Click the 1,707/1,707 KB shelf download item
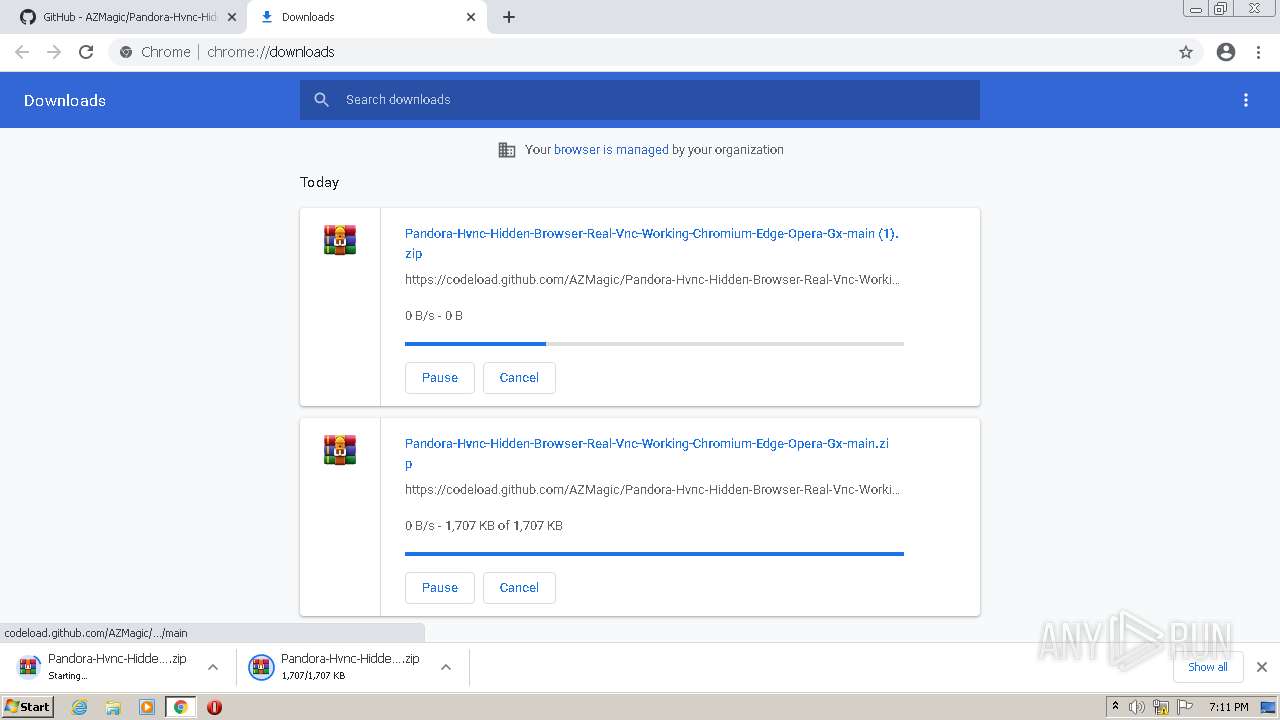 pyautogui.click(x=336, y=667)
